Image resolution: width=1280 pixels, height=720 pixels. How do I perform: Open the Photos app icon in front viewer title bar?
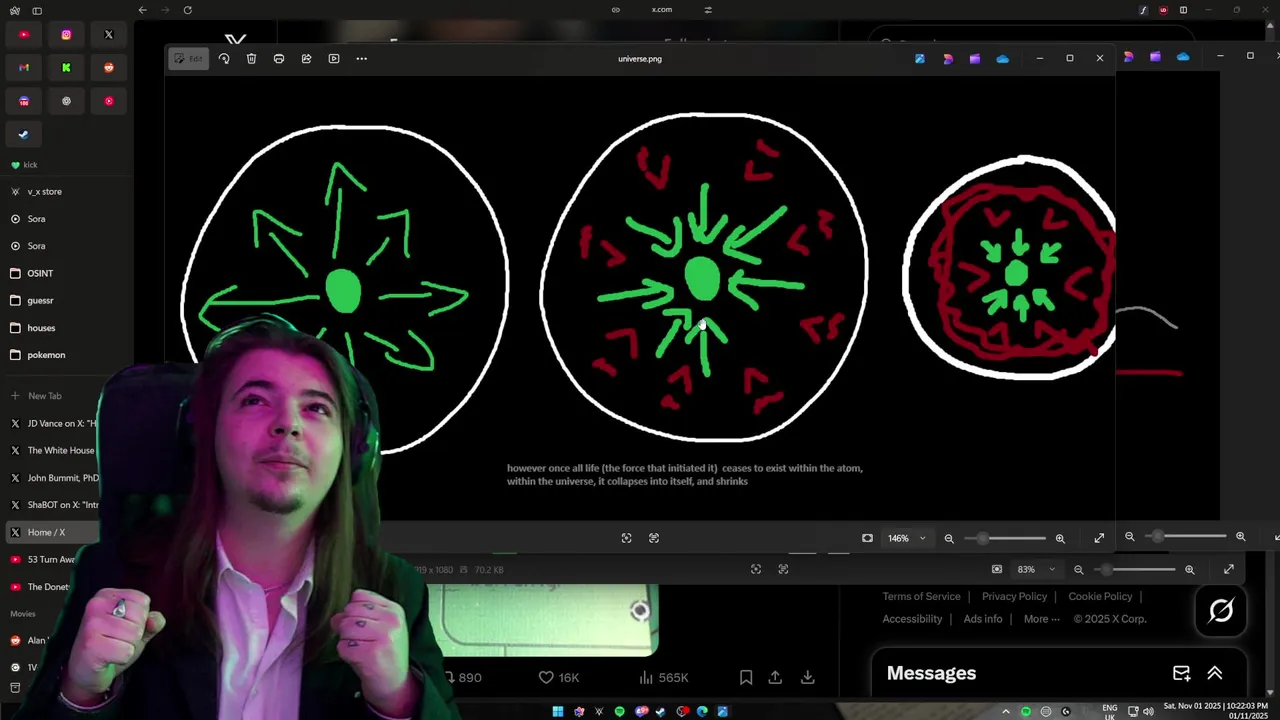point(920,59)
